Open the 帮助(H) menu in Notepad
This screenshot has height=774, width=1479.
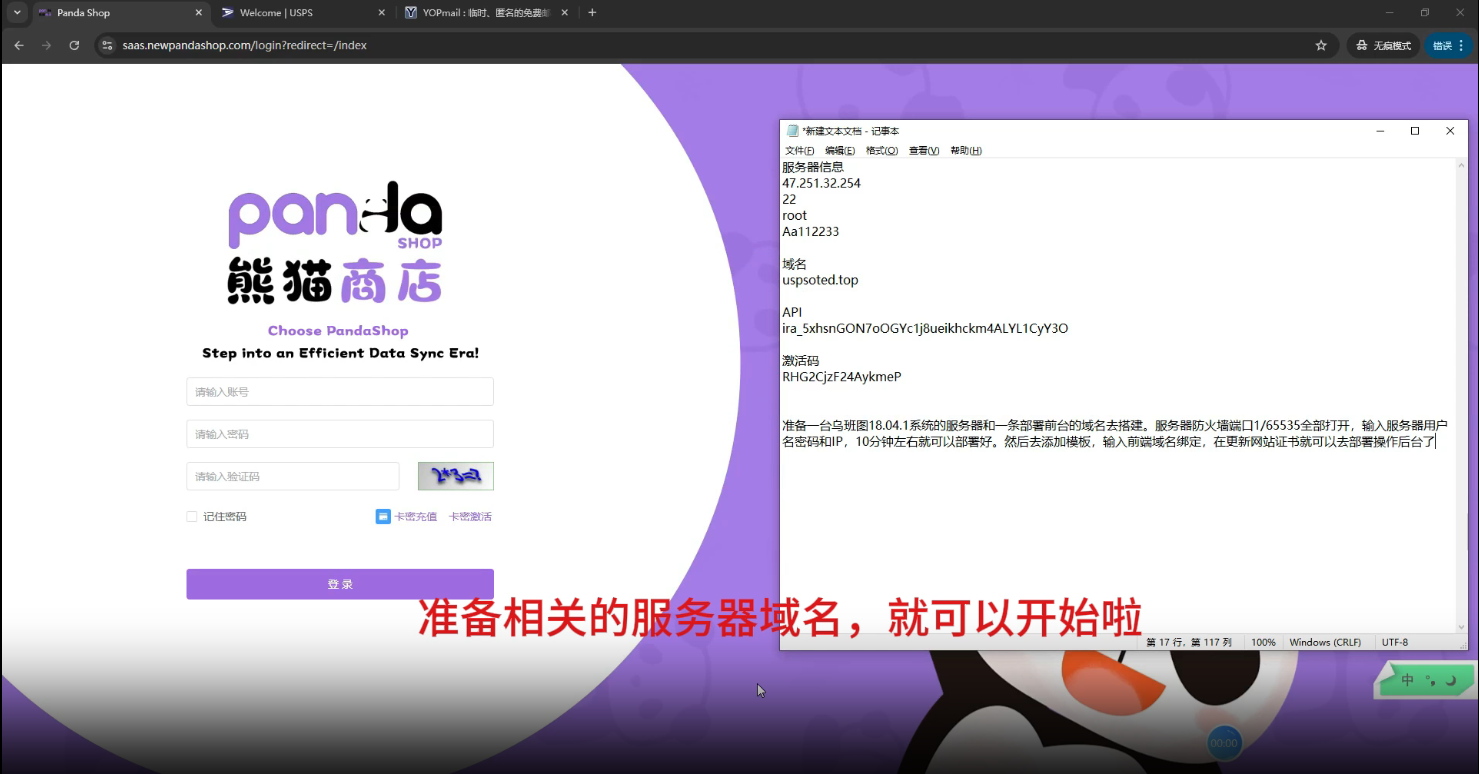point(966,151)
